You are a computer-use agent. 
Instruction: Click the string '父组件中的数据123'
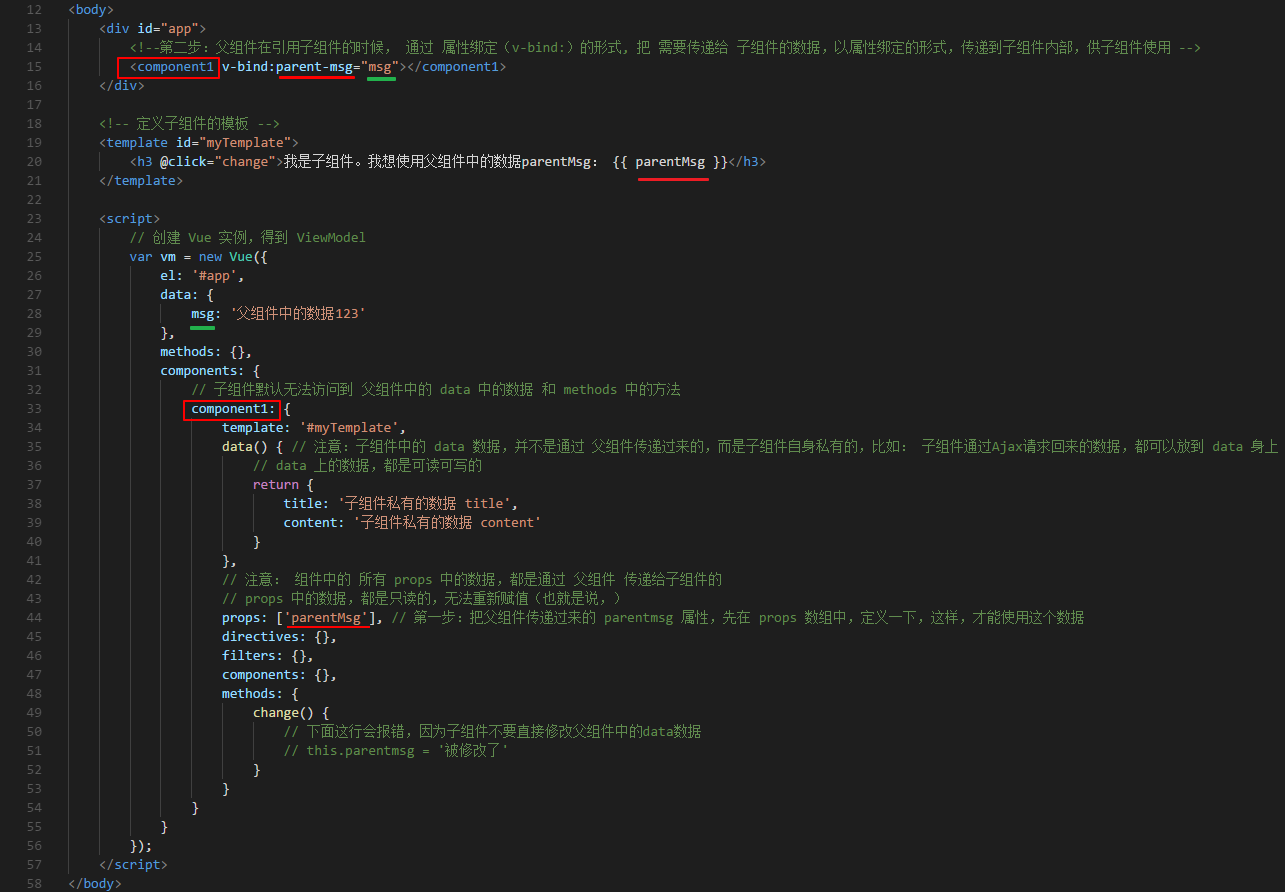point(298,314)
